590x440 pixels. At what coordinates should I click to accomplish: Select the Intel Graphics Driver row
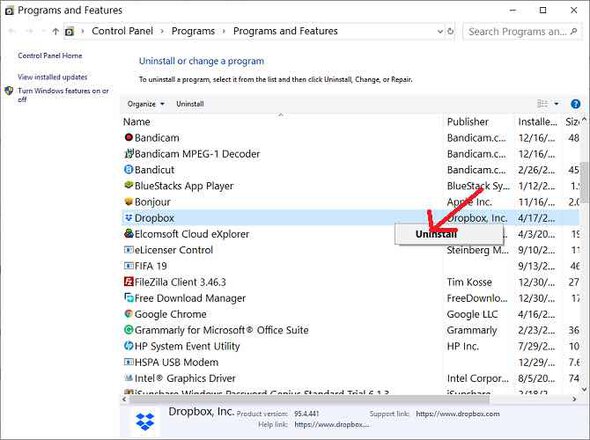(x=350, y=378)
